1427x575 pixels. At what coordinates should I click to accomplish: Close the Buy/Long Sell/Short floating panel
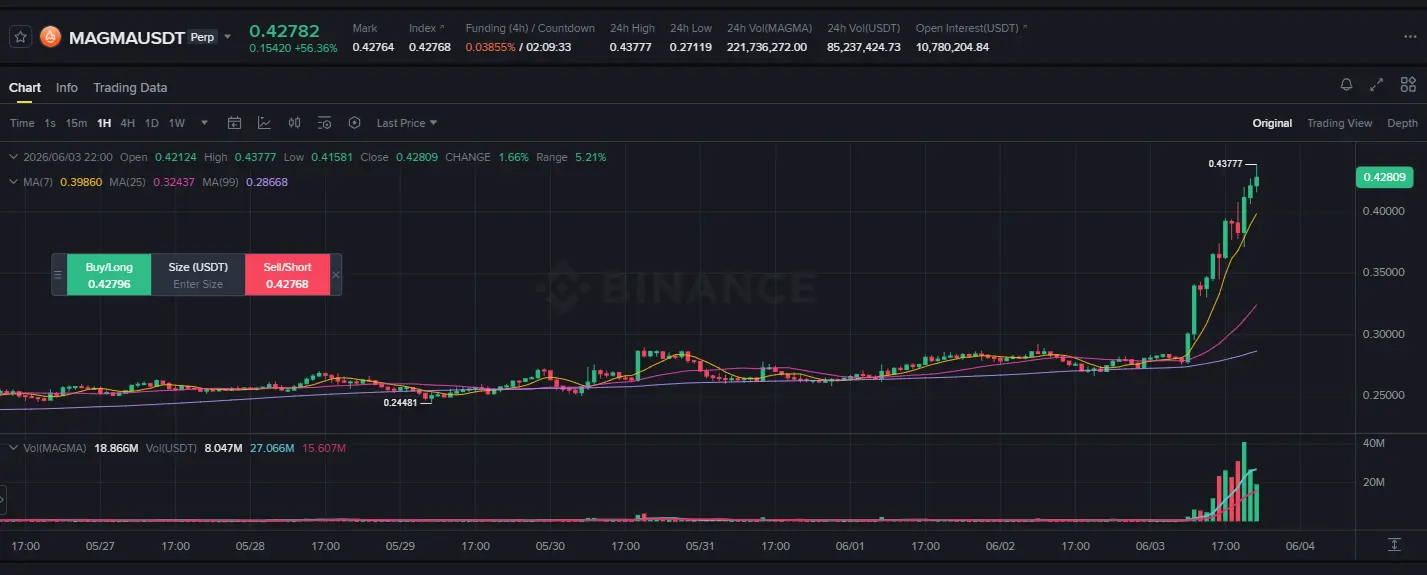[336, 275]
